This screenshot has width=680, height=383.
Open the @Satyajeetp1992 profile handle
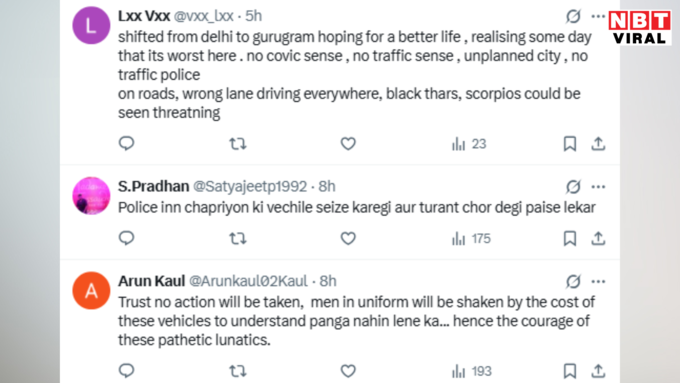250,187
